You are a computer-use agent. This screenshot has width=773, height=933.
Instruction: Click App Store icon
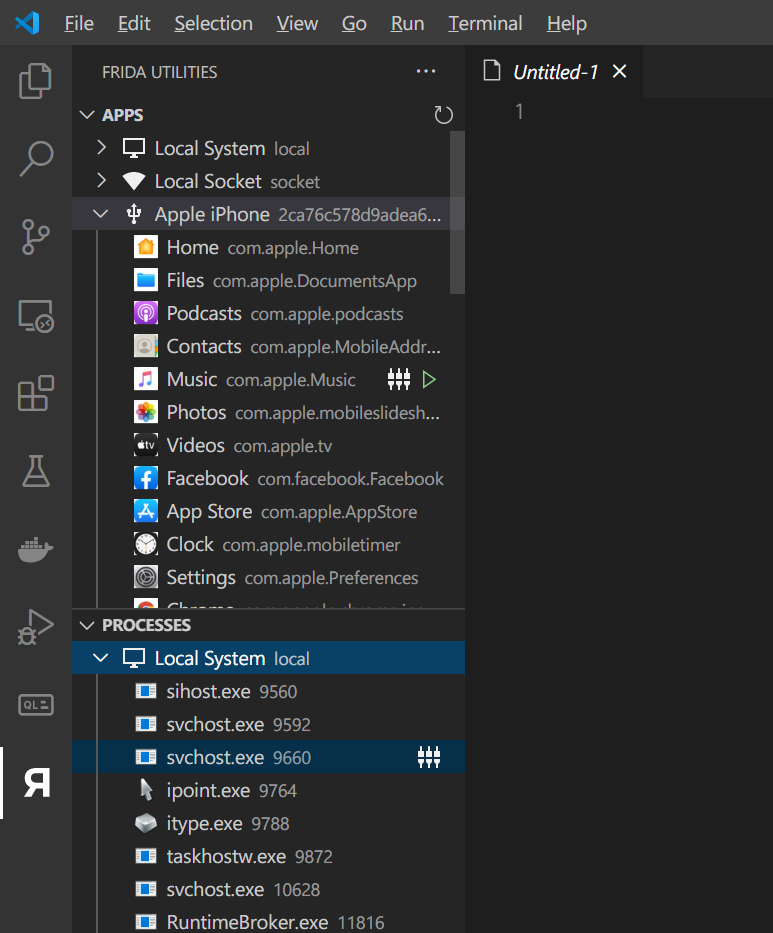pyautogui.click(x=146, y=511)
